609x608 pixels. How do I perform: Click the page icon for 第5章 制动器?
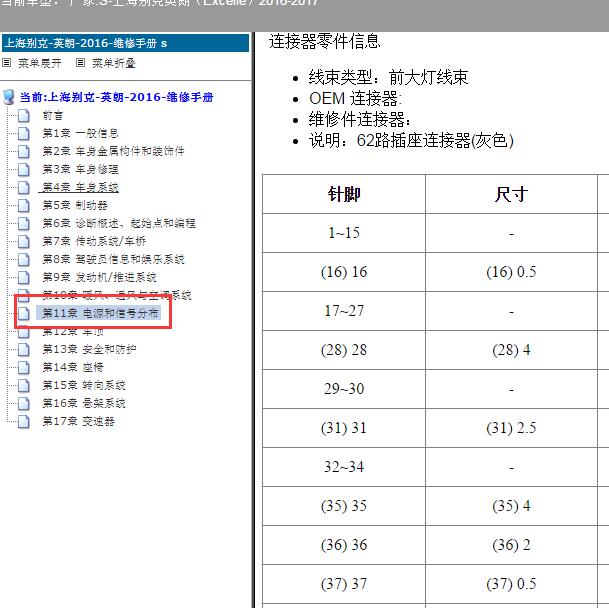coord(24,205)
